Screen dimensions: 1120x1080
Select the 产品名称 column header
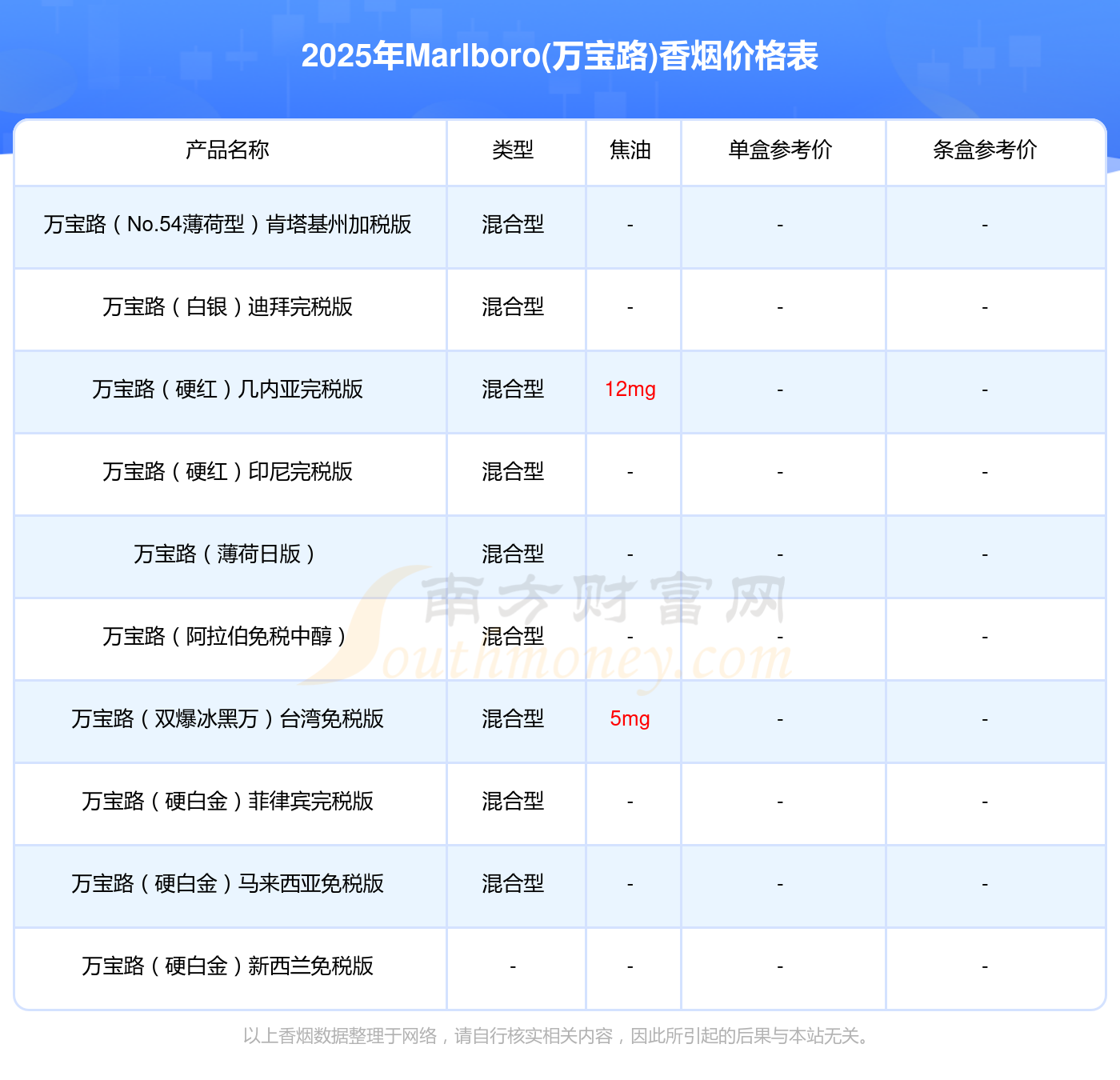pos(227,150)
